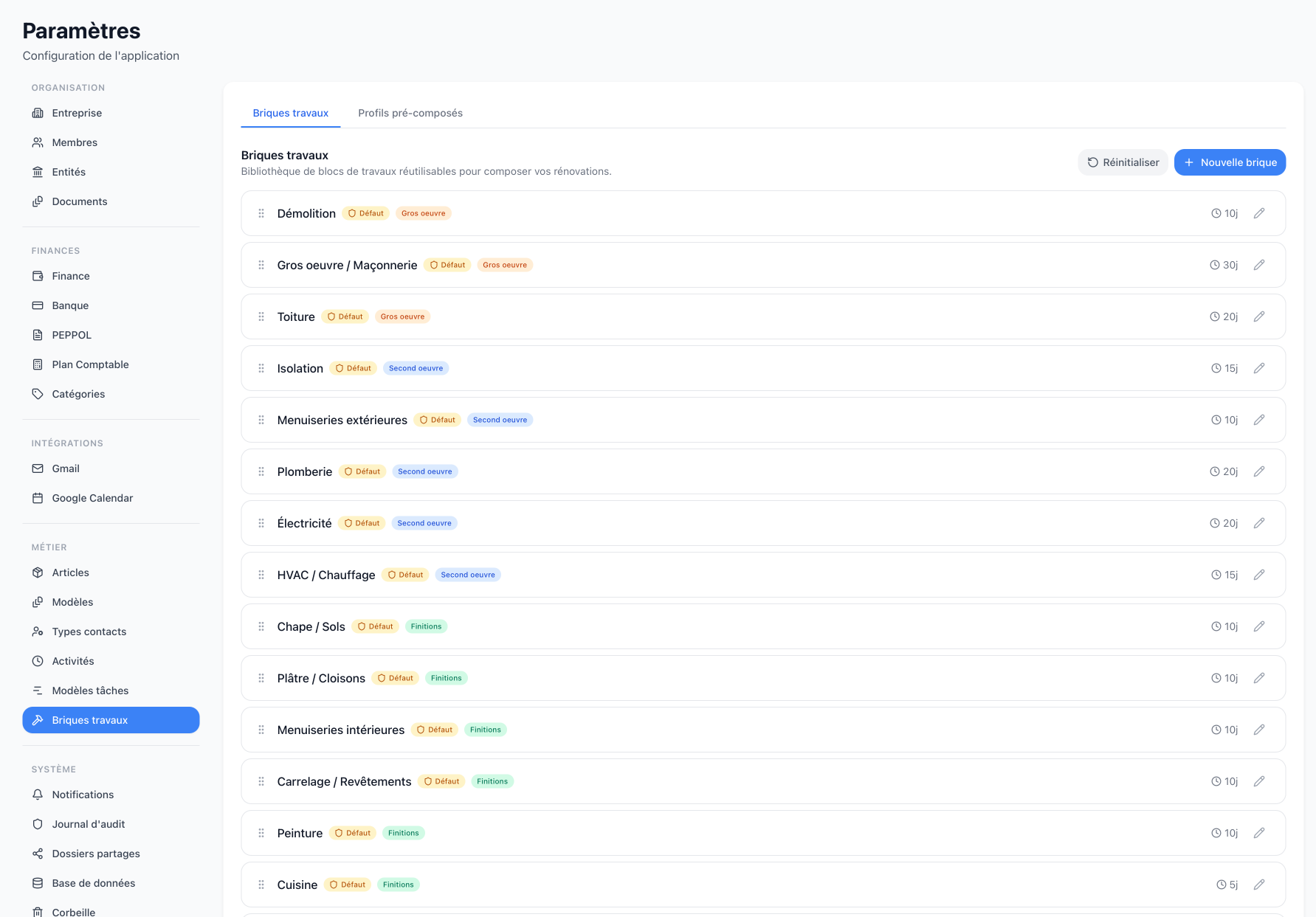This screenshot has width=1316, height=917.
Task: Click drag handle on HVAC / Chauffage row
Action: pyautogui.click(x=261, y=575)
